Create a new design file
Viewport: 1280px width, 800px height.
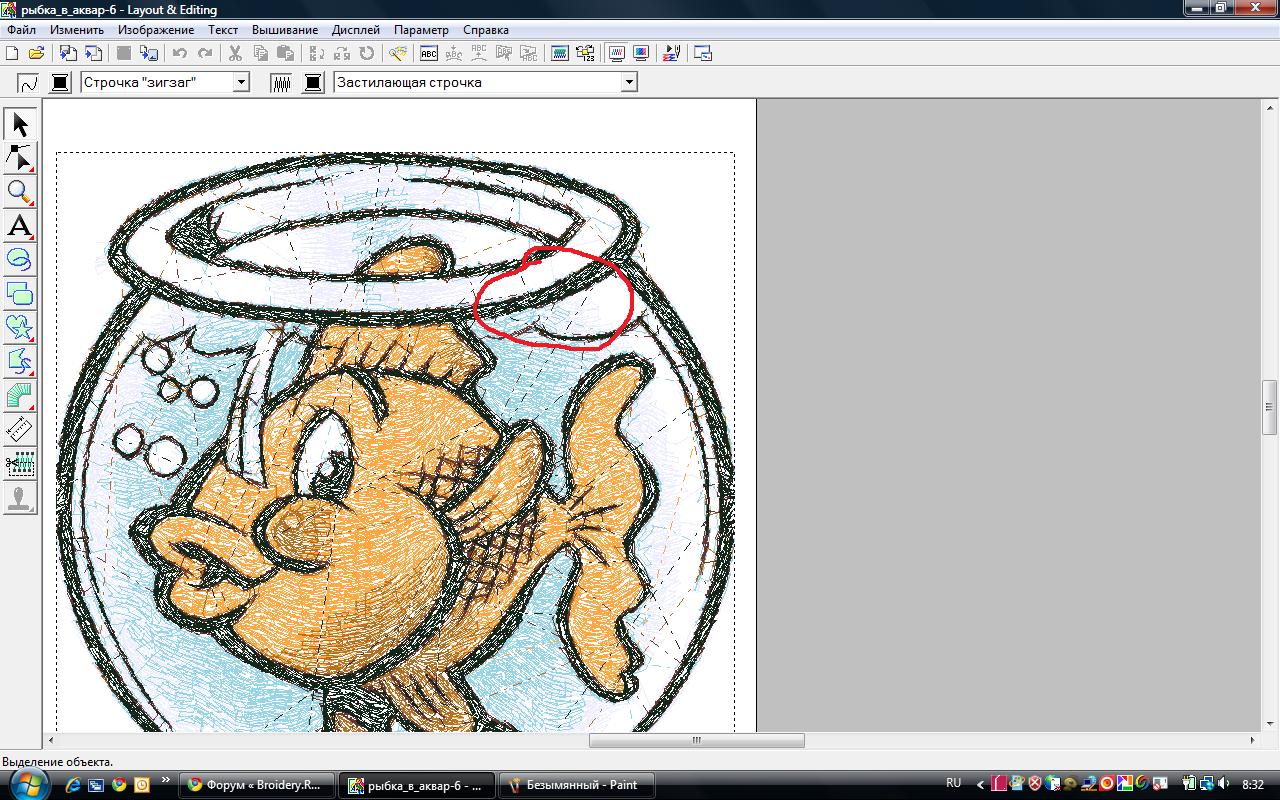[x=14, y=54]
